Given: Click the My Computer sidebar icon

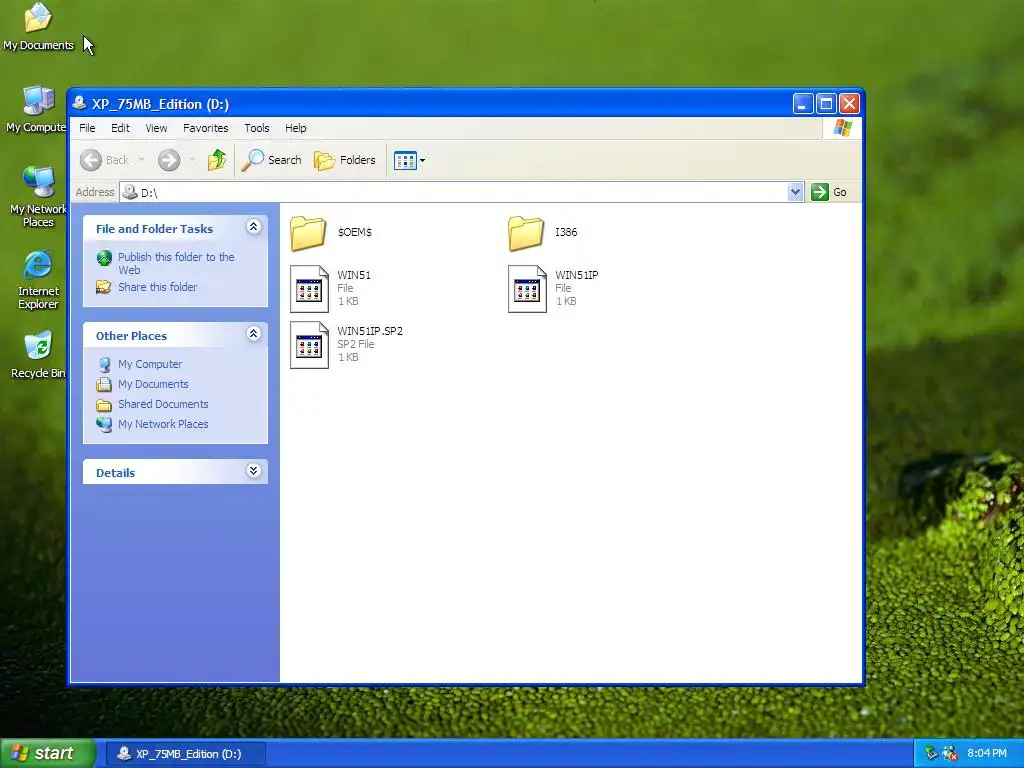Looking at the screenshot, I should pos(104,364).
